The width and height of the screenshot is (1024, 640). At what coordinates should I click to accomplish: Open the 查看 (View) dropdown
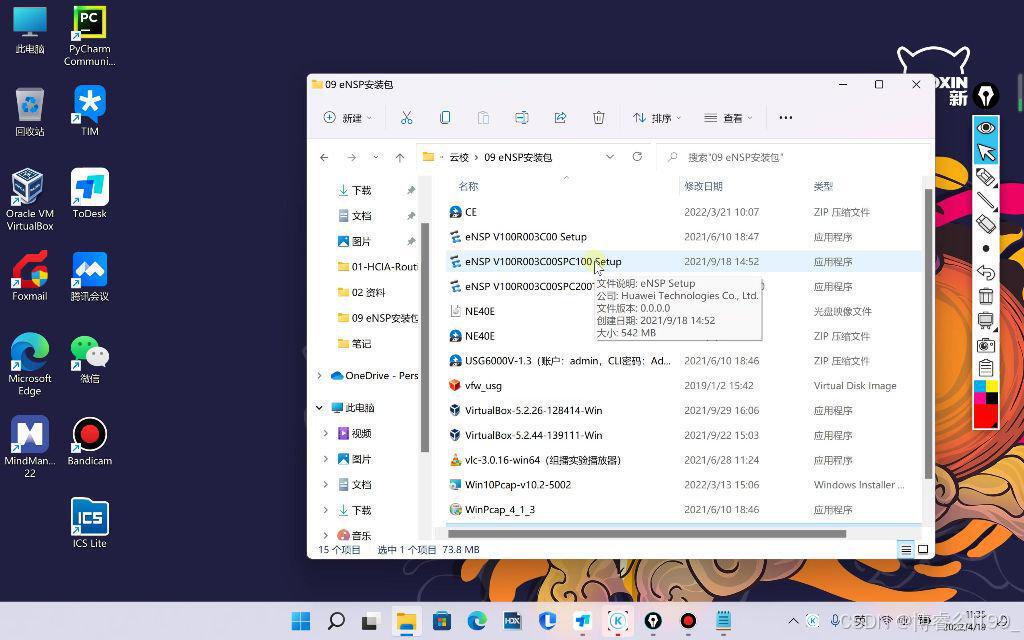tap(728, 118)
